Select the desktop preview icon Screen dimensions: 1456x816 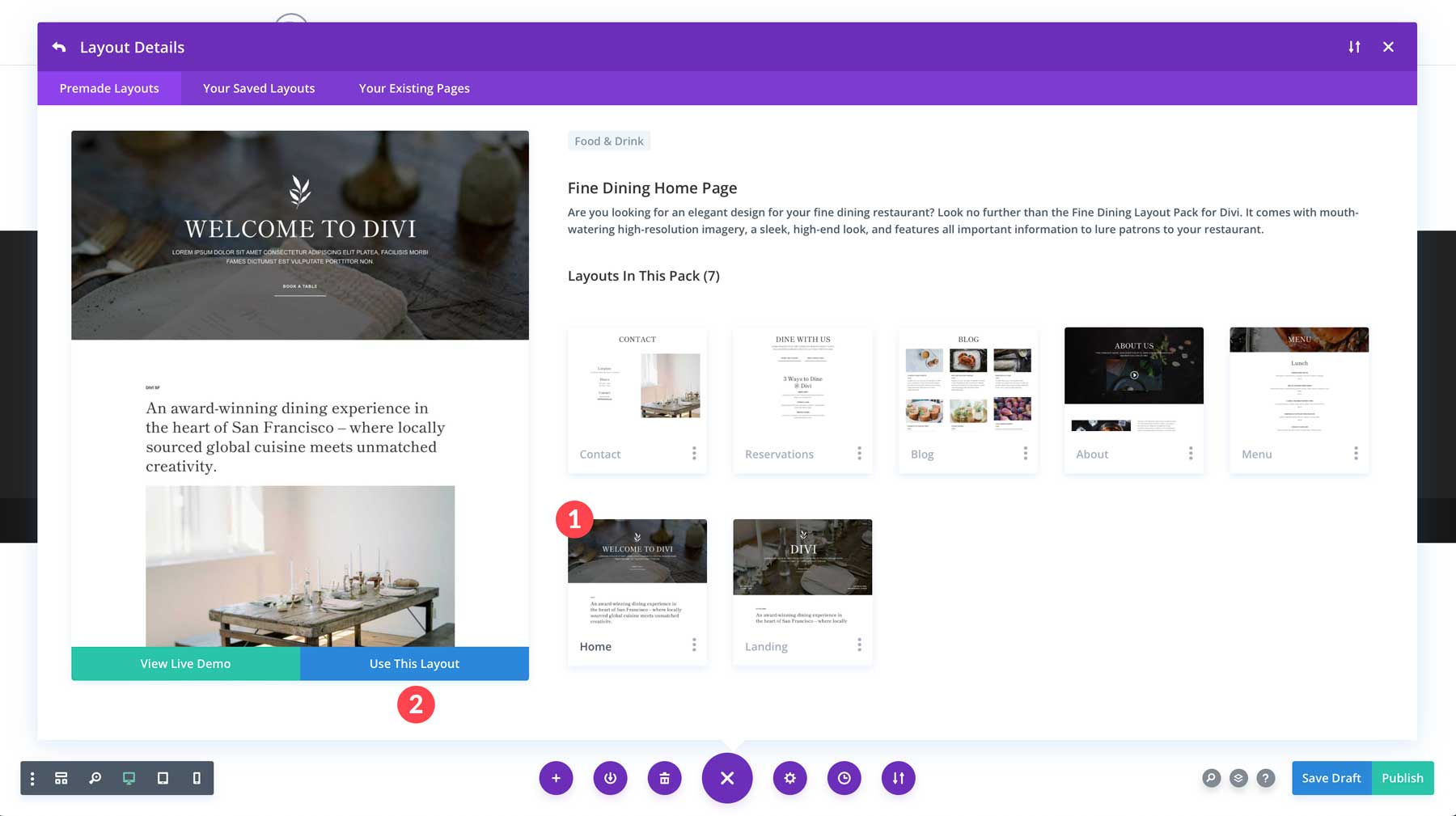click(129, 778)
